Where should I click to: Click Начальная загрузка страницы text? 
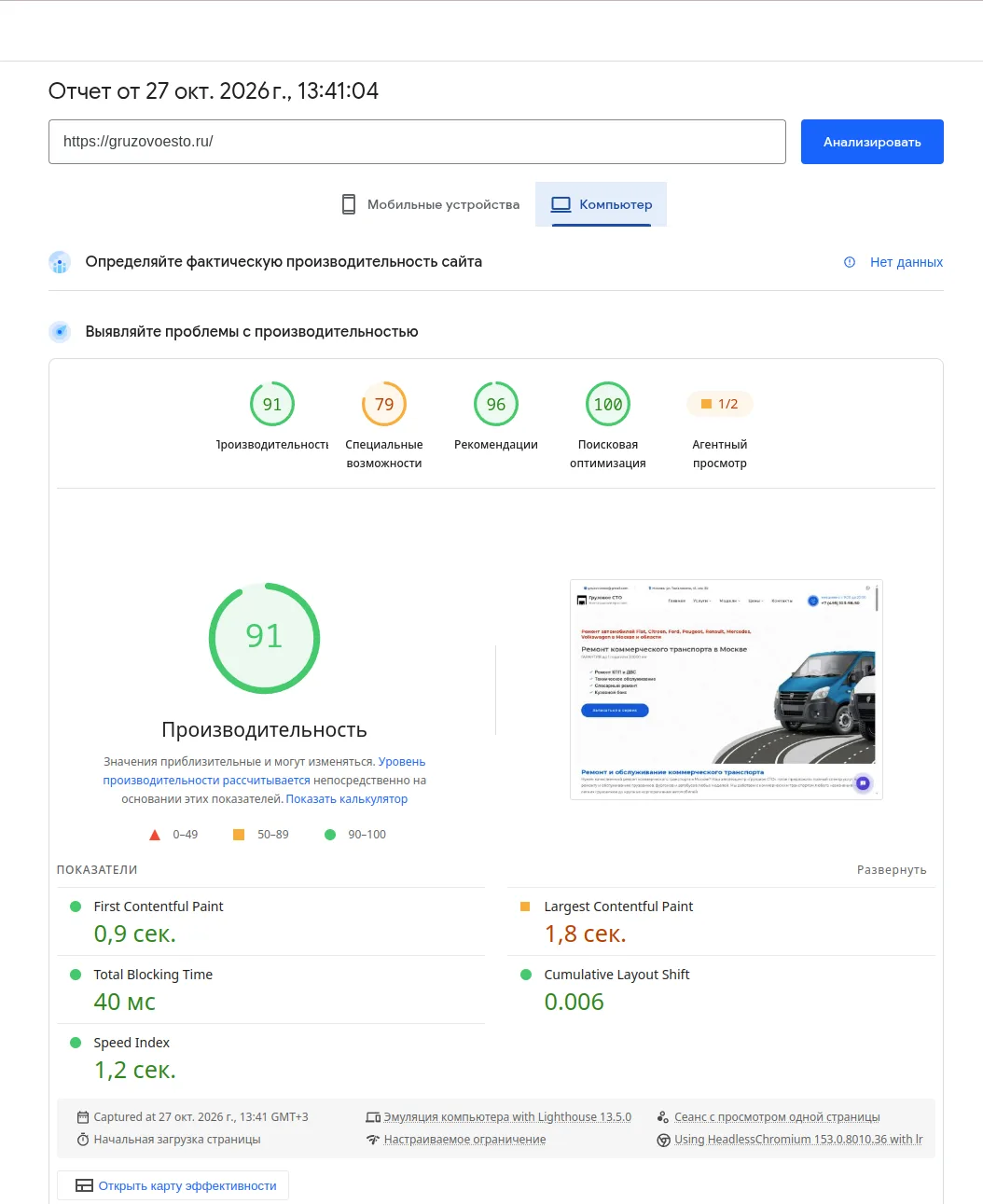coord(177,1140)
